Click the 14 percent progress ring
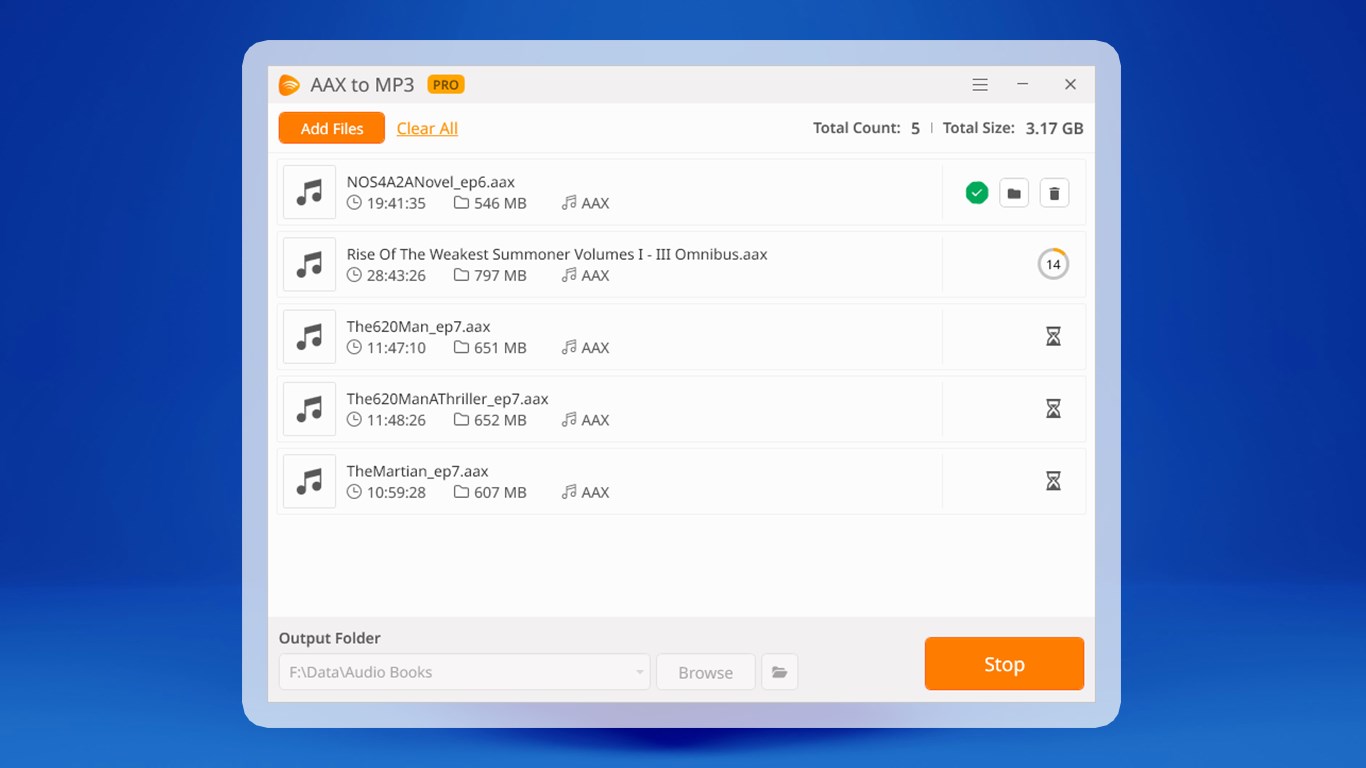Viewport: 1366px width, 768px height. pyautogui.click(x=1053, y=264)
